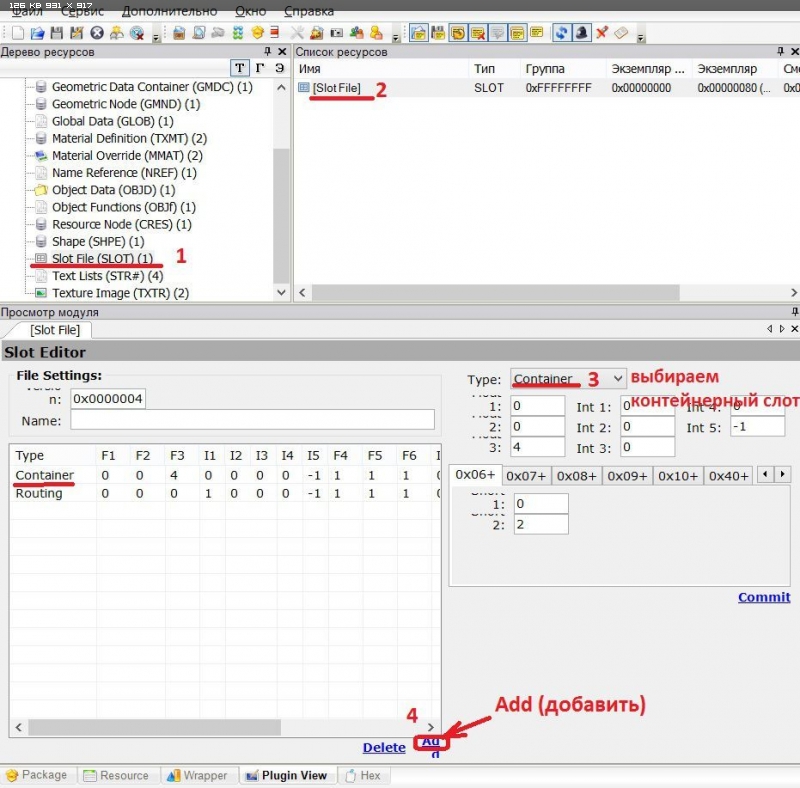Click the Open package folder icon
Screen dimensions: 800x788
click(x=36, y=33)
